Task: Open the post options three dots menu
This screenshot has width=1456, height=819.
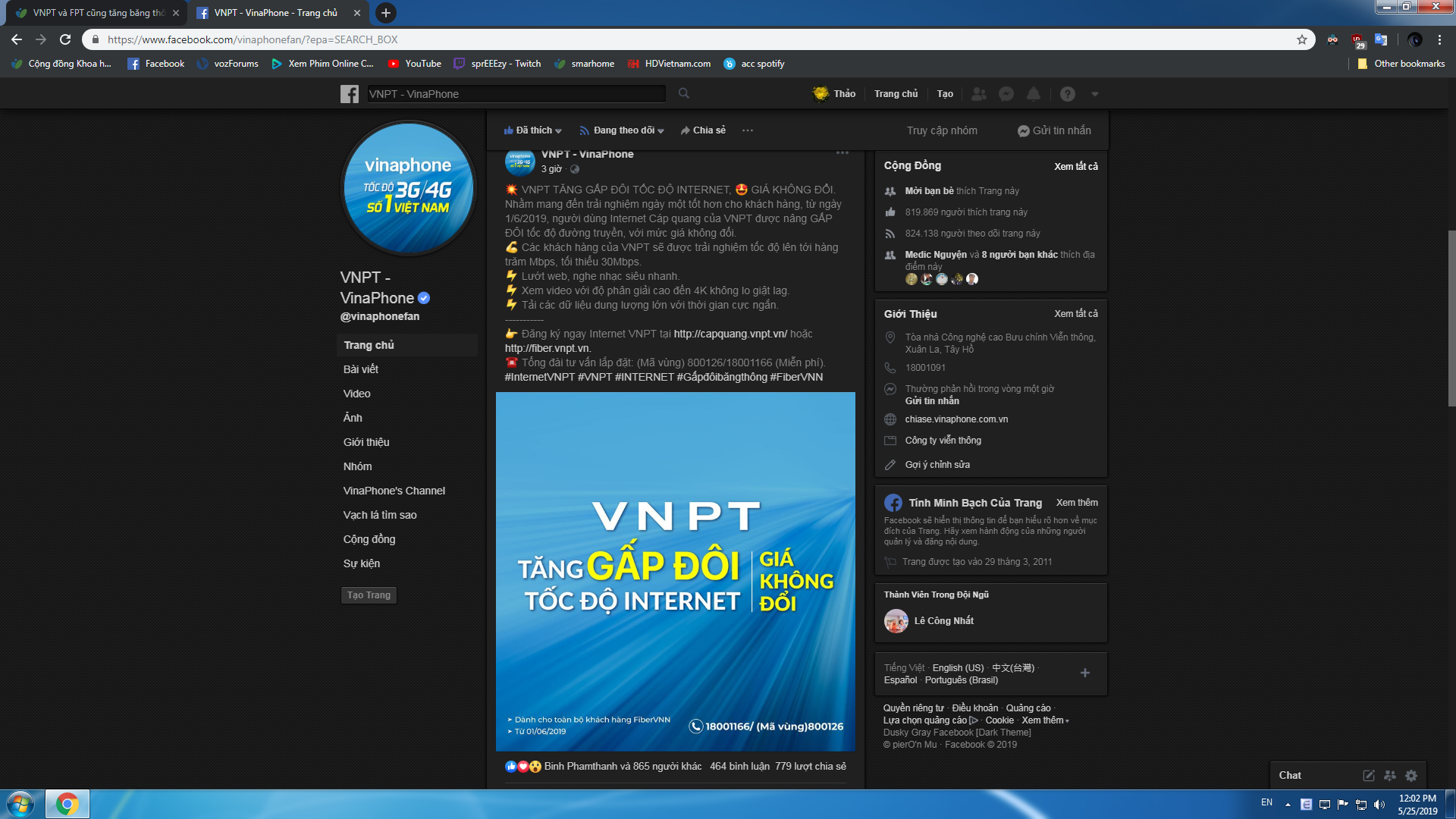Action: point(843,153)
